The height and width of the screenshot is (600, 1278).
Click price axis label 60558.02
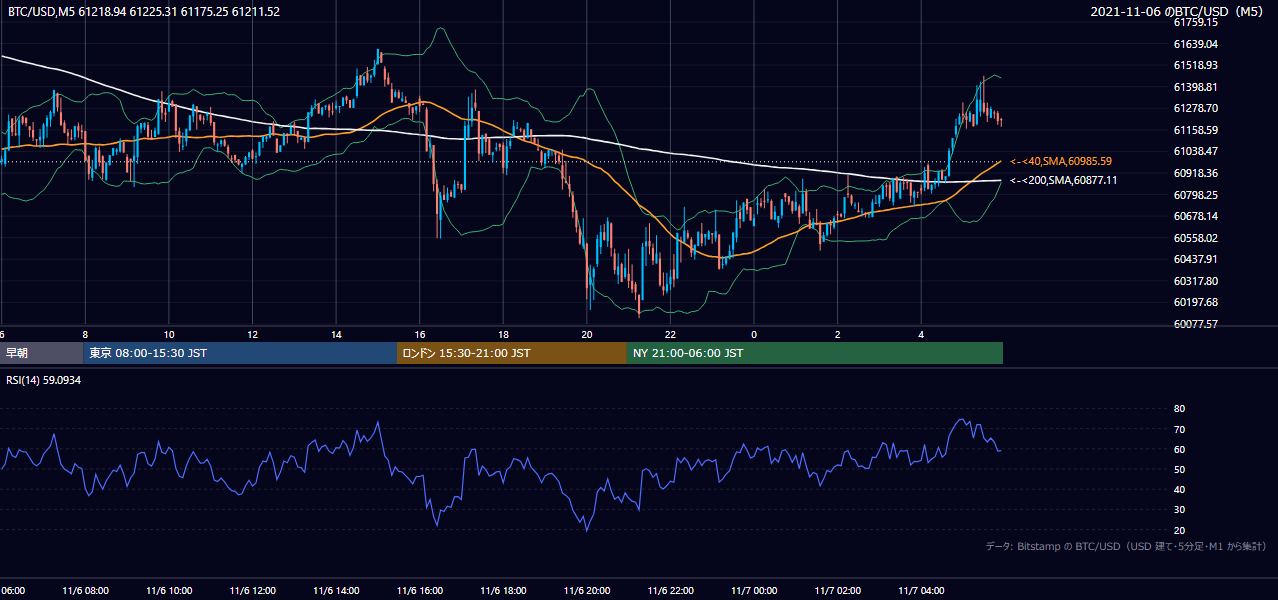pyautogui.click(x=1195, y=238)
